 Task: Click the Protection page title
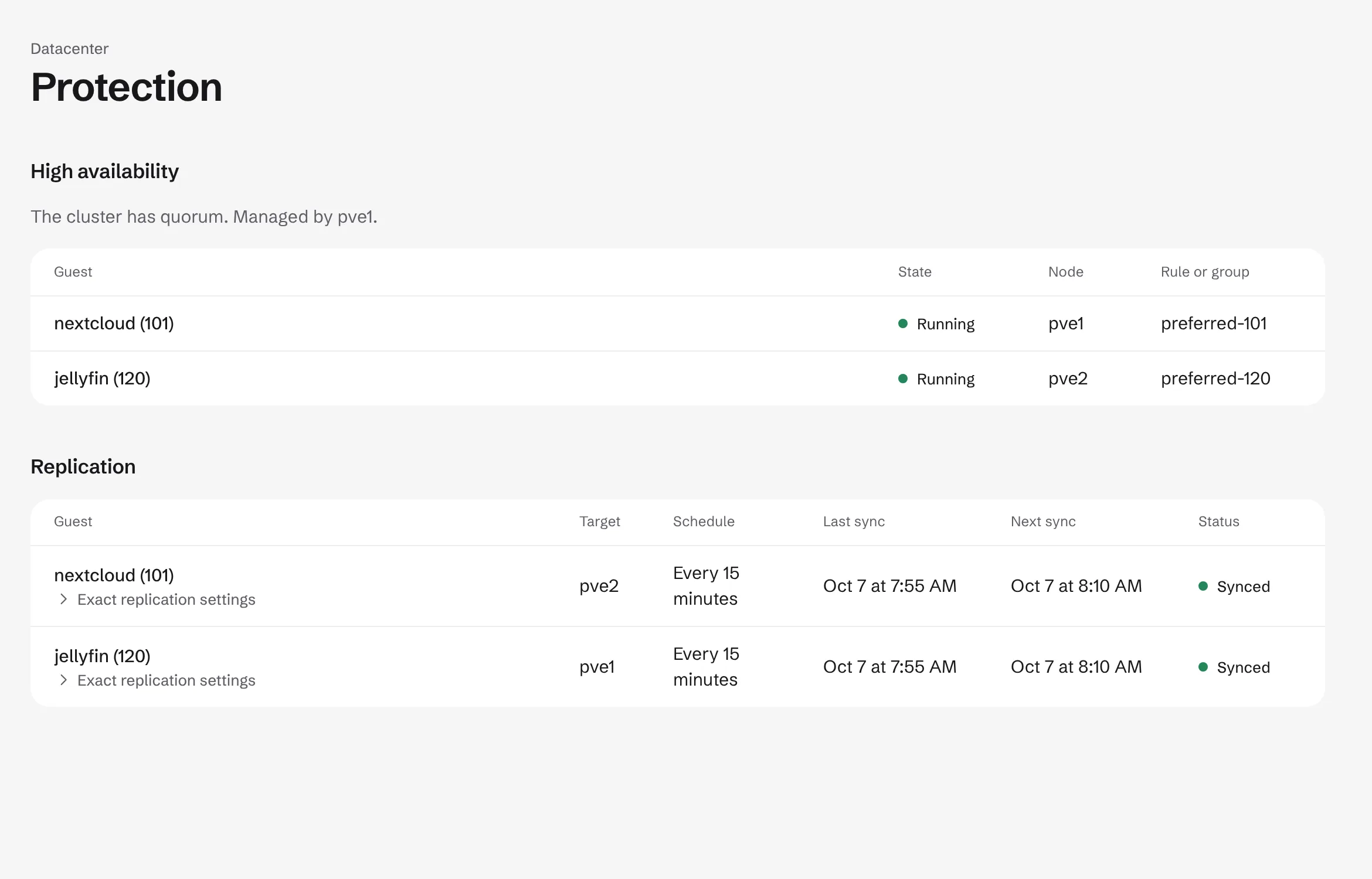127,87
